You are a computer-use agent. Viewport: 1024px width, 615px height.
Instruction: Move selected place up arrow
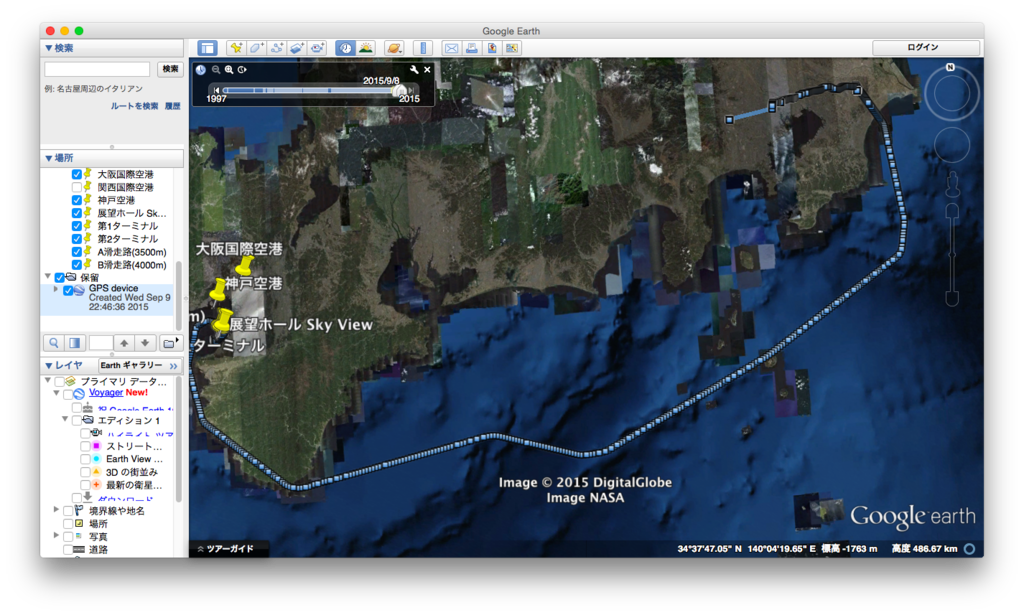point(124,343)
